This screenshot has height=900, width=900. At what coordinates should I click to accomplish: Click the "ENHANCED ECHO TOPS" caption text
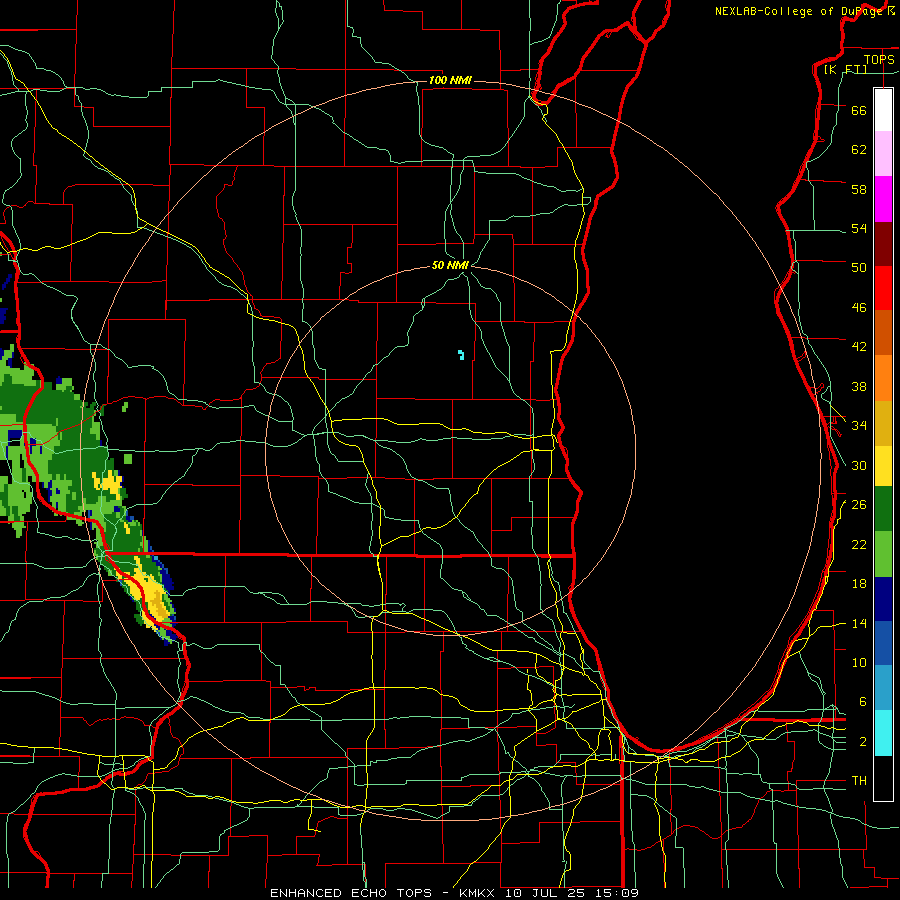[x=351, y=893]
